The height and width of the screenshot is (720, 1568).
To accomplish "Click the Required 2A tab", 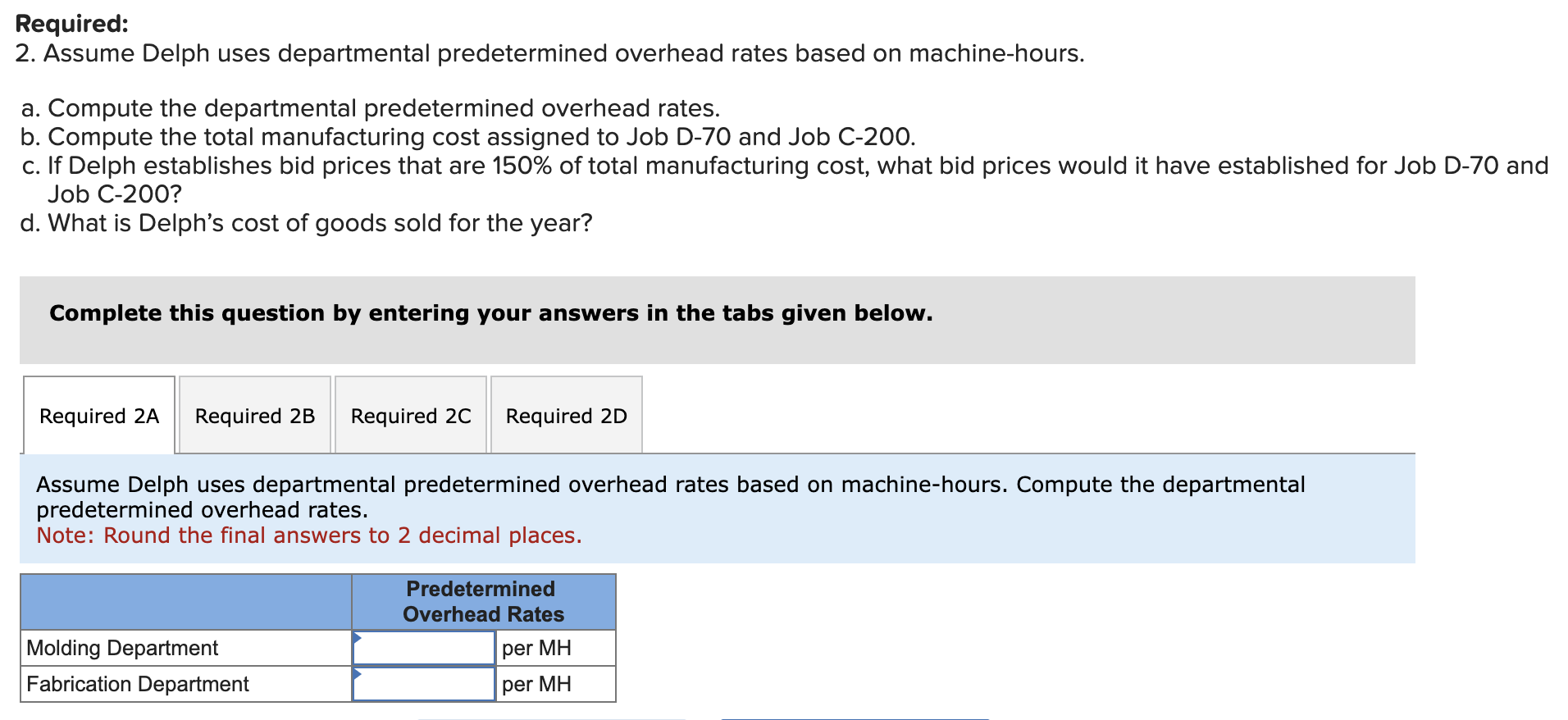I will coord(98,415).
